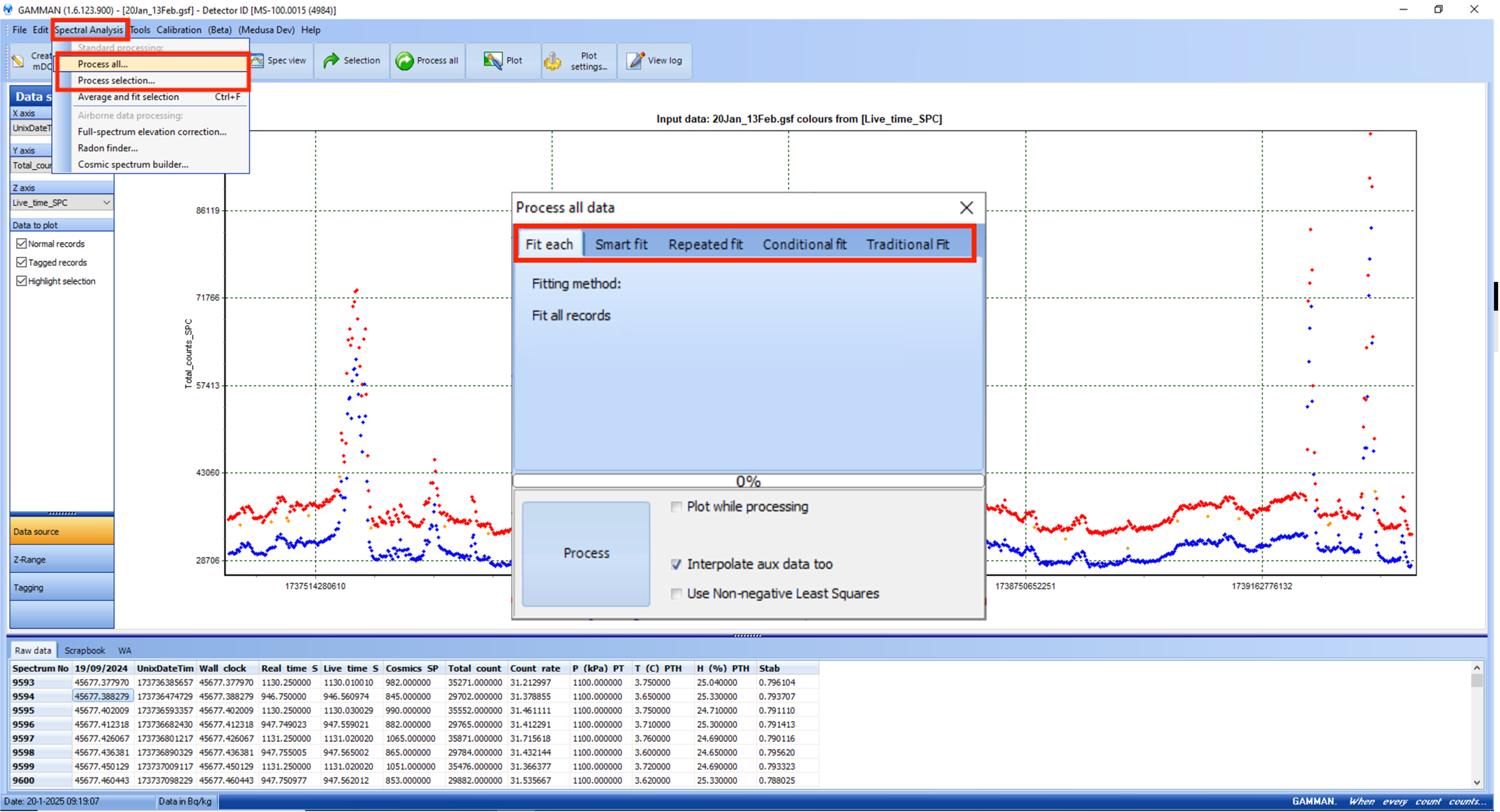The height and width of the screenshot is (812, 1500).
Task: Switch to the Smart fit tab
Action: point(621,245)
